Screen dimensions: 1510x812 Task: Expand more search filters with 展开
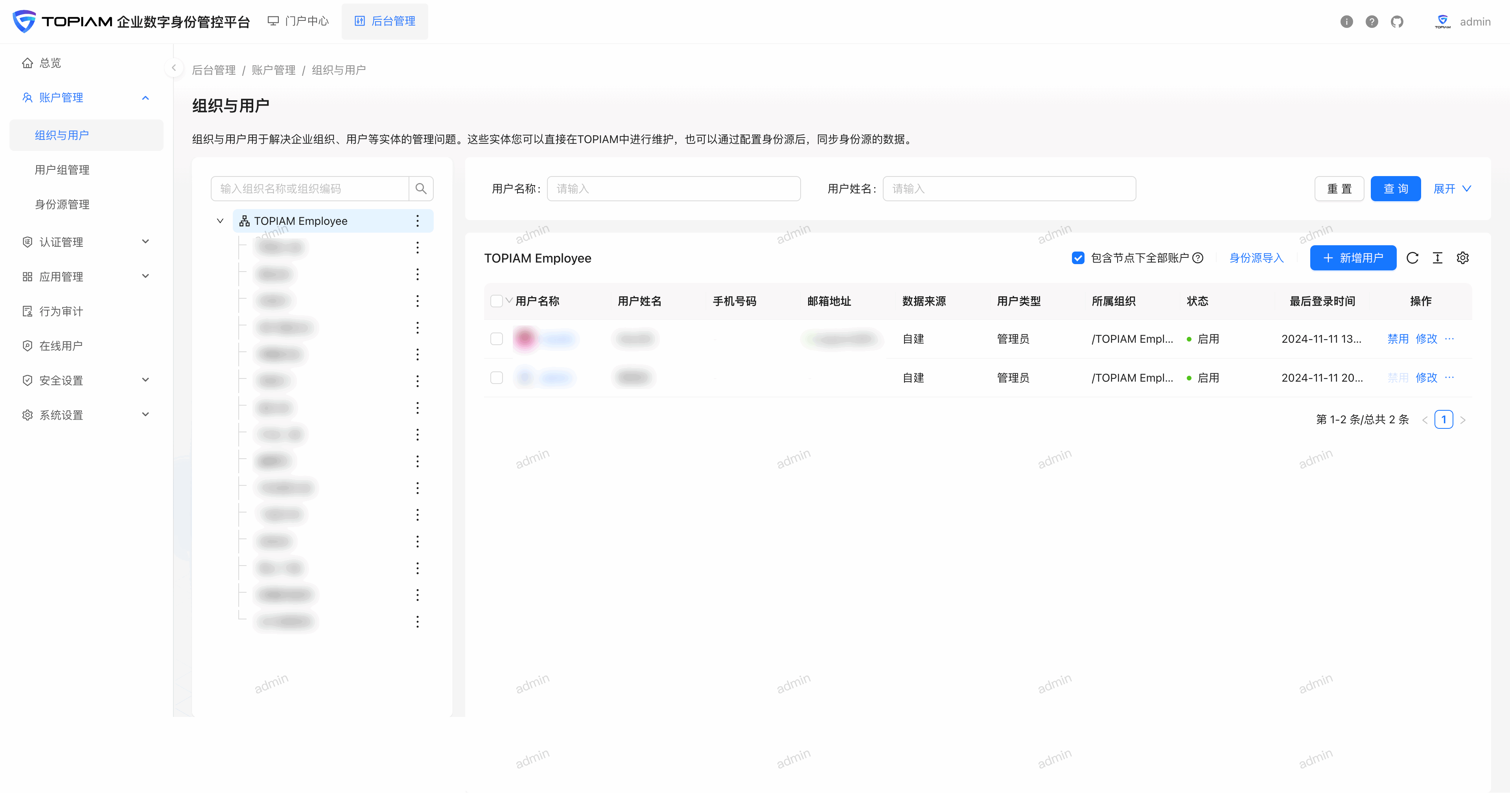point(1453,189)
